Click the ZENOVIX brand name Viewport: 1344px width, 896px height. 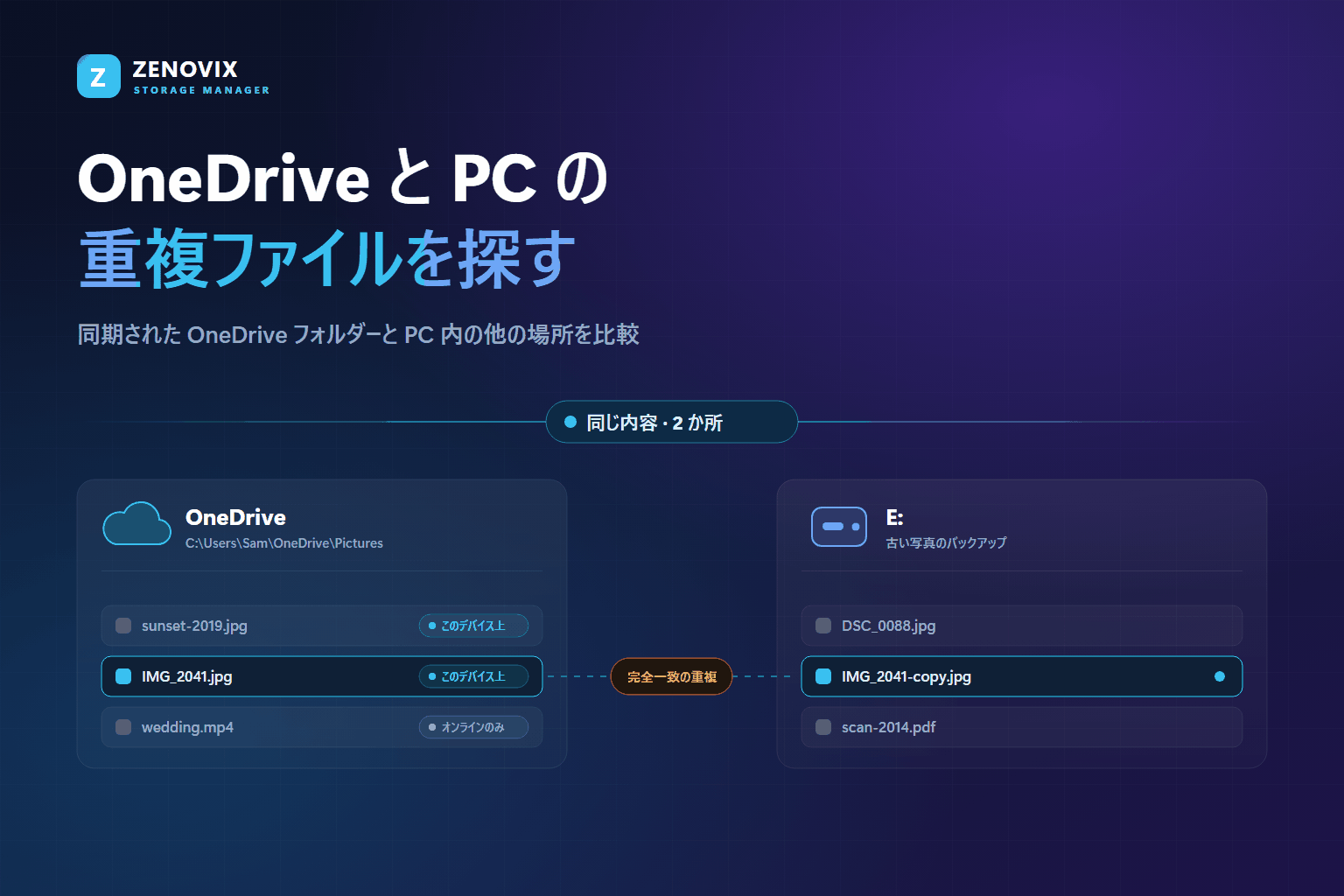[x=185, y=69]
